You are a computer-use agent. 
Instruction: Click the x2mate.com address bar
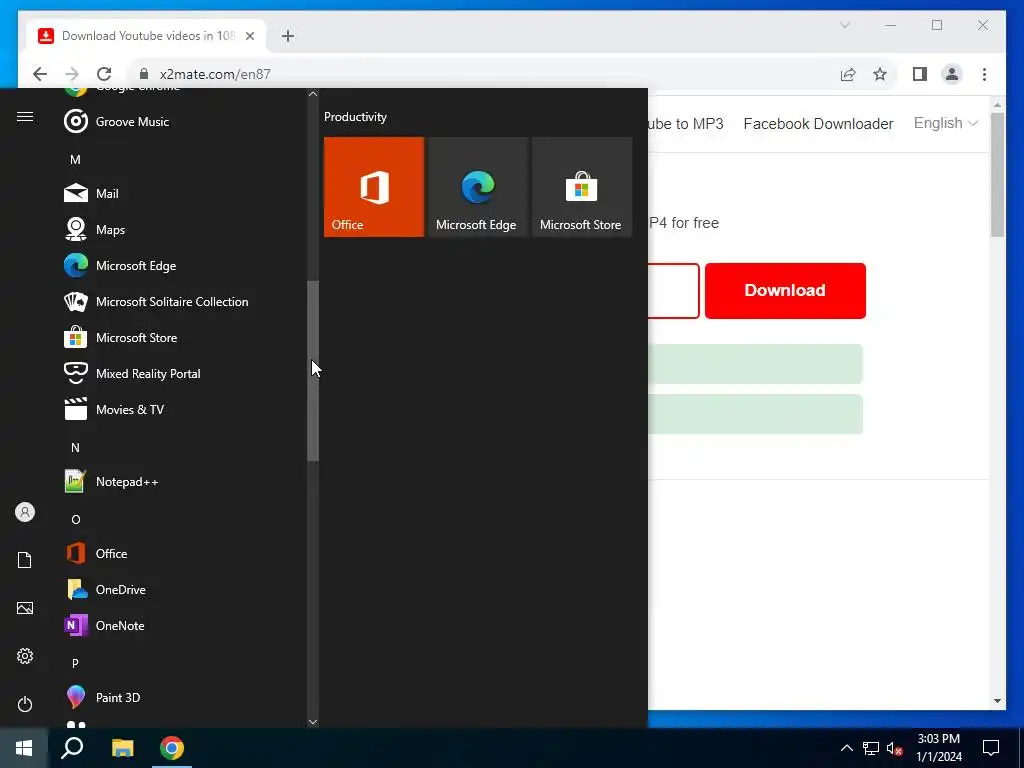pos(483,74)
